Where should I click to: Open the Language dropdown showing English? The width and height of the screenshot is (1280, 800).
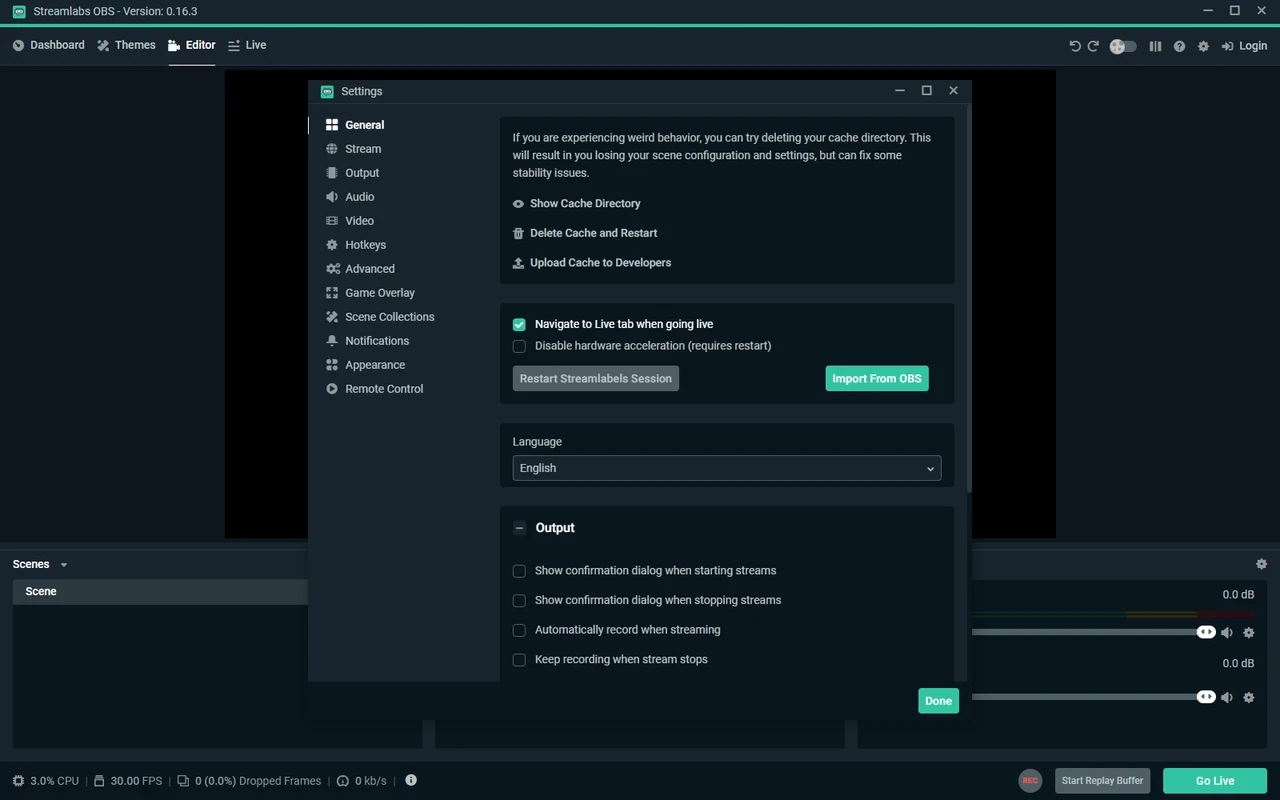tap(726, 468)
